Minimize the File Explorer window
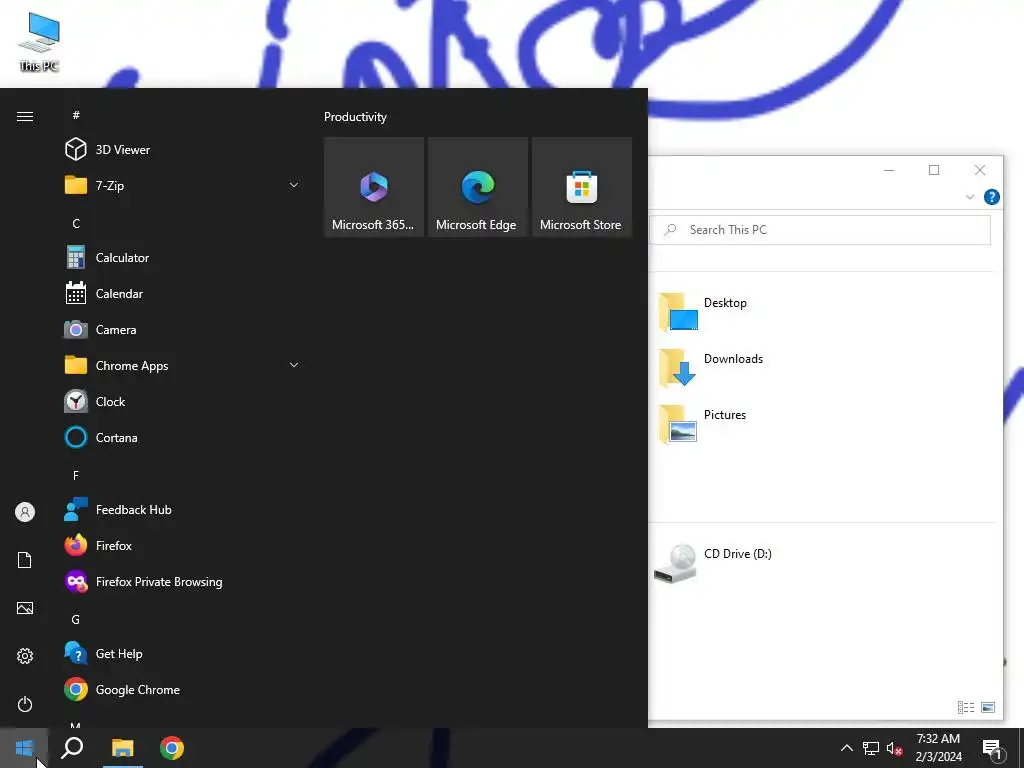Screen dimensions: 1024x768 pos(889,170)
